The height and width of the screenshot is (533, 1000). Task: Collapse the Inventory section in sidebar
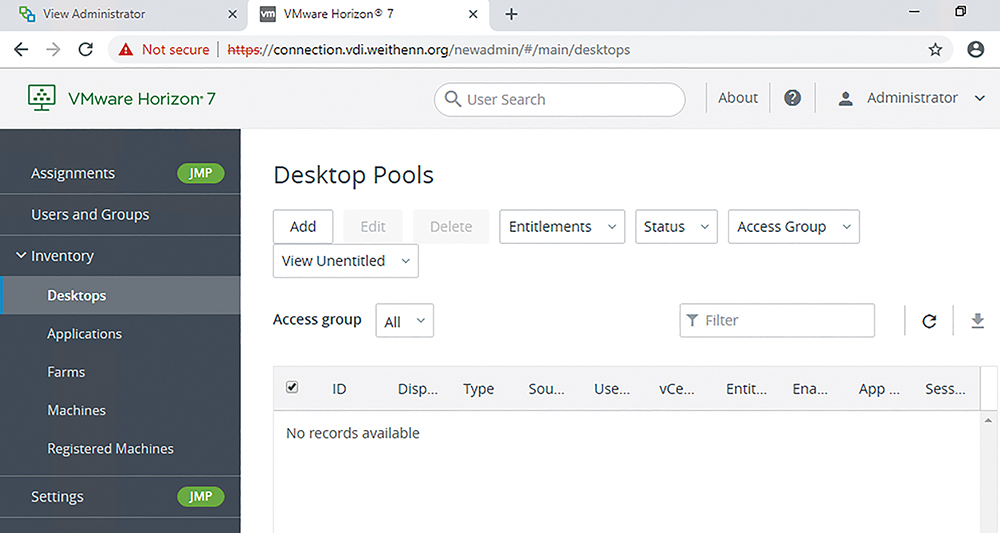tap(21, 256)
